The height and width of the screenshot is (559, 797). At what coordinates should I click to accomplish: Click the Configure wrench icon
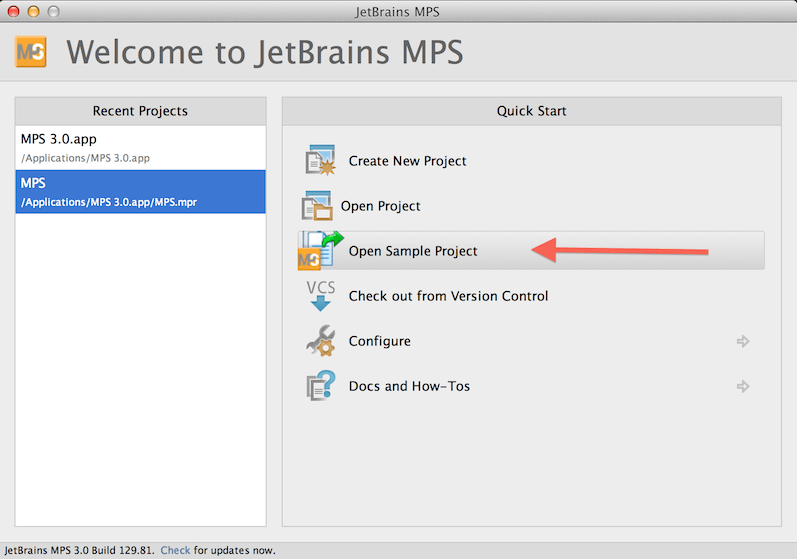pyautogui.click(x=320, y=341)
